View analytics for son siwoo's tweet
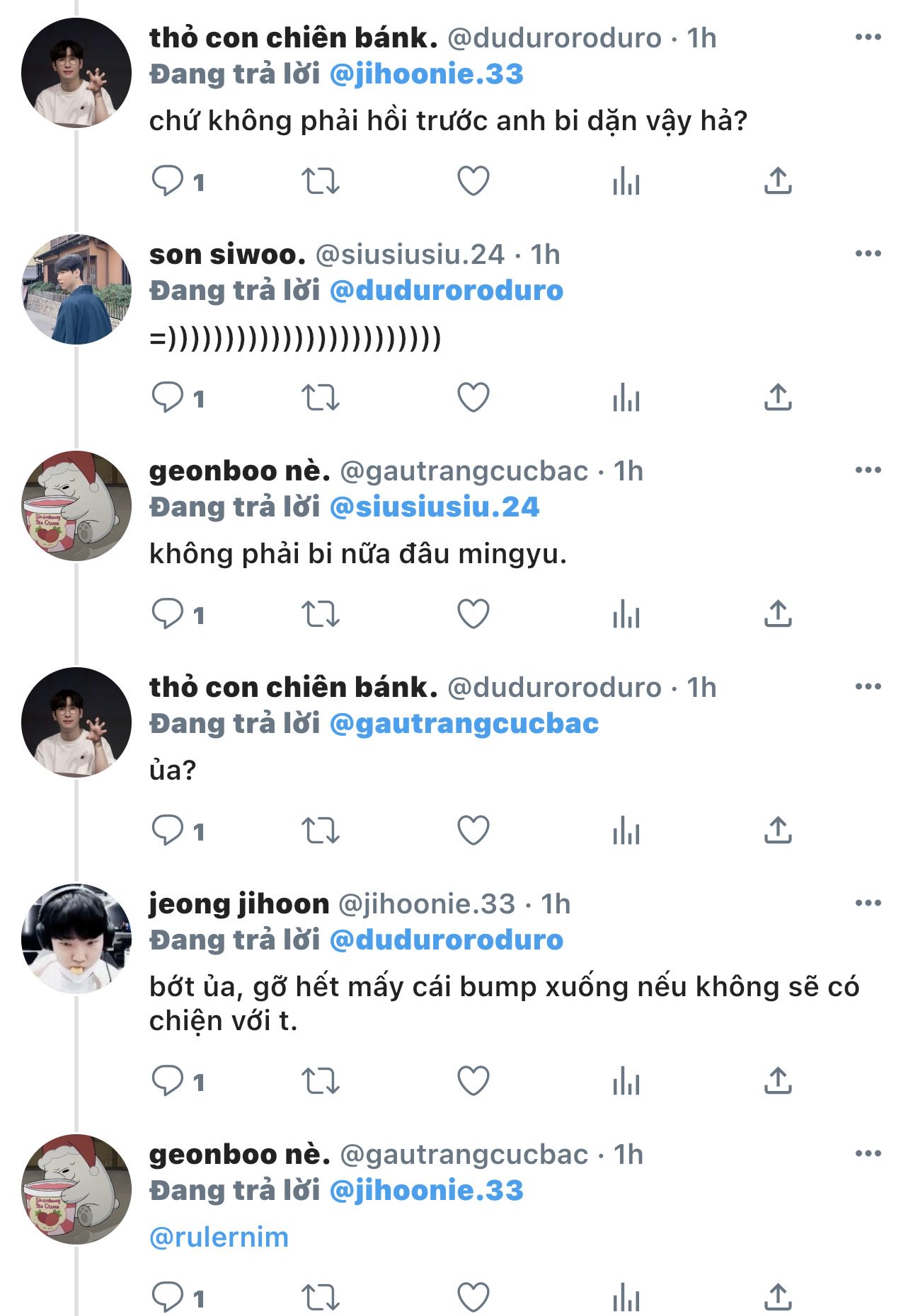 pyautogui.click(x=626, y=398)
